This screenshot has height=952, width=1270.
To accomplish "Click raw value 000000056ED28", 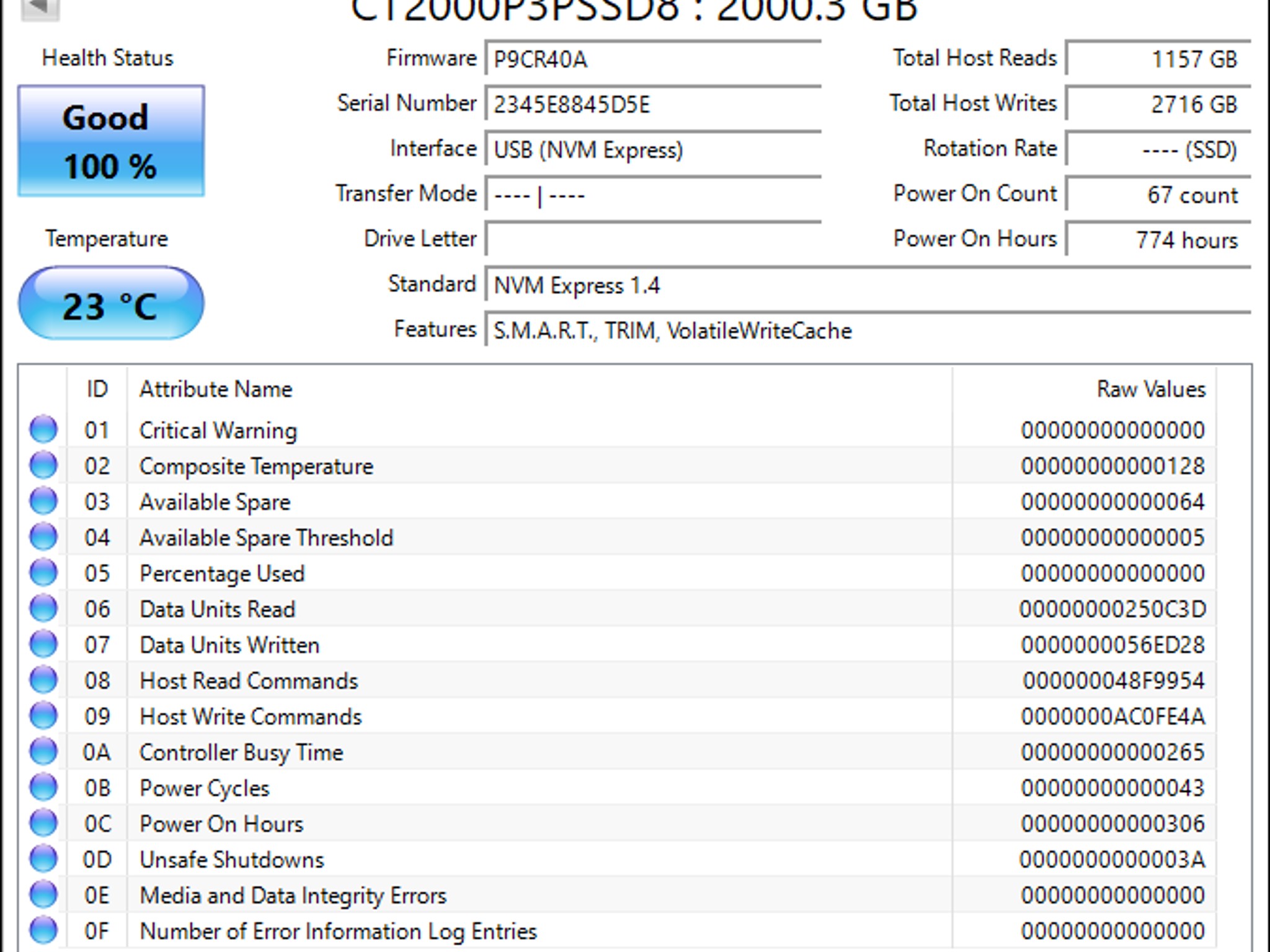I will tap(1112, 645).
